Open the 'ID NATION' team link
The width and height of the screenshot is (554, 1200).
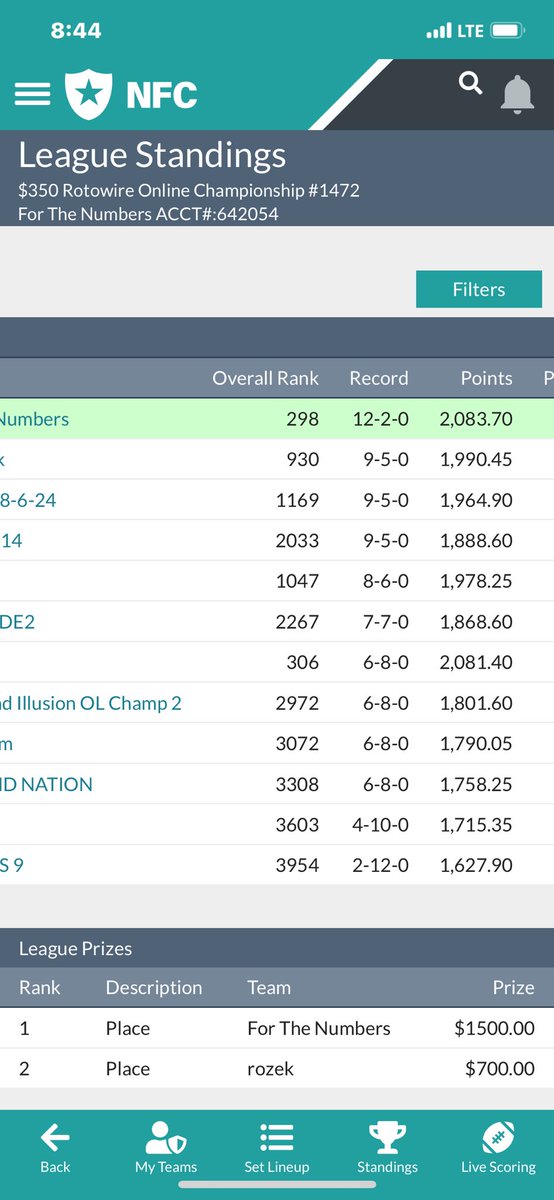coord(46,784)
